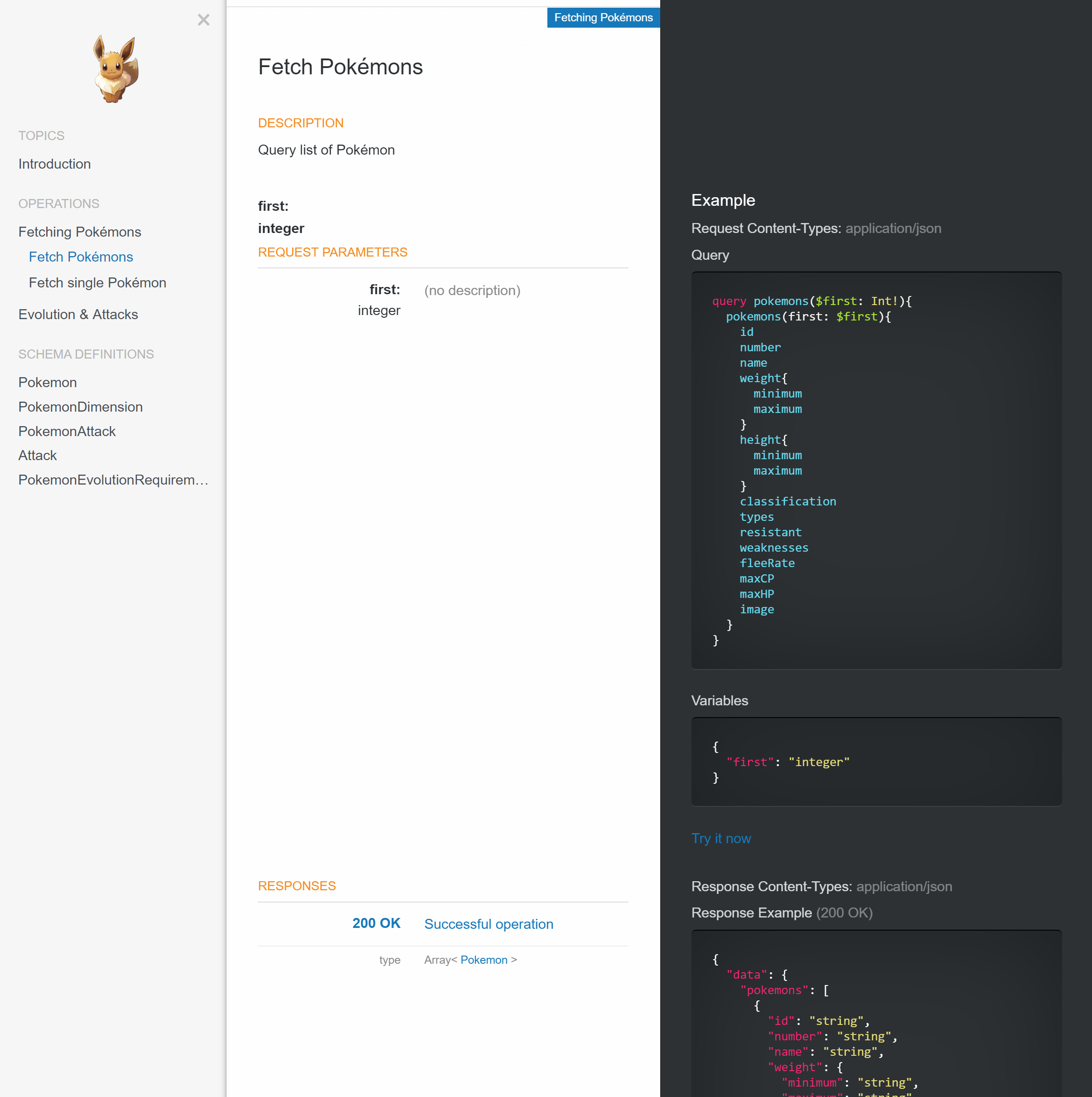Click the PokemonAttack schema icon
Viewport: 1092px width, 1097px height.
(x=67, y=430)
